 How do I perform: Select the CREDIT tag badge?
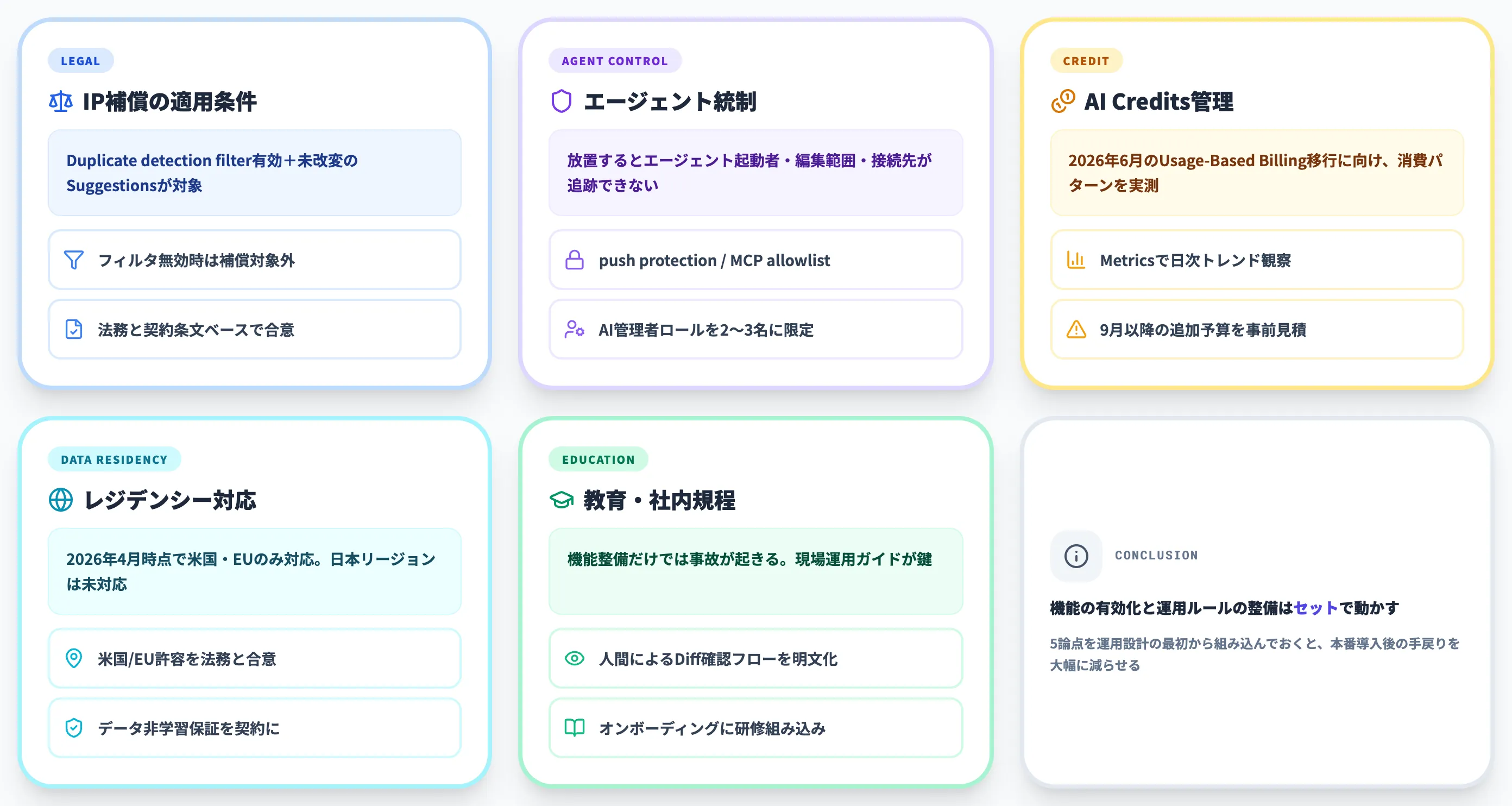1086,60
